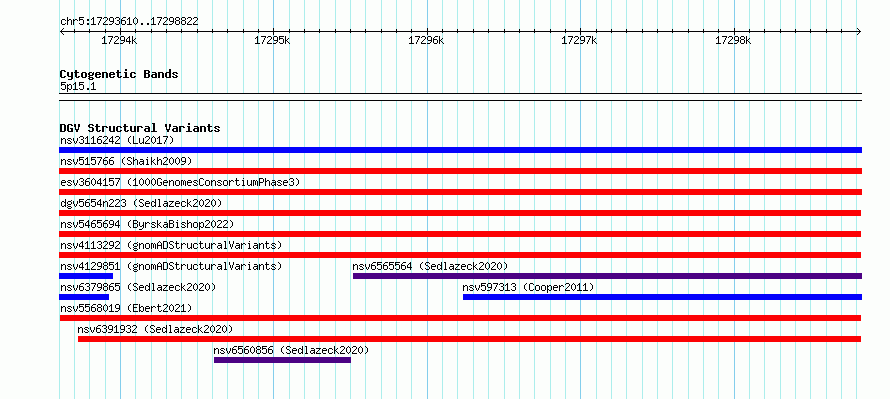Click the 17295k ruler label
The width and height of the screenshot is (890, 399).
(272, 41)
